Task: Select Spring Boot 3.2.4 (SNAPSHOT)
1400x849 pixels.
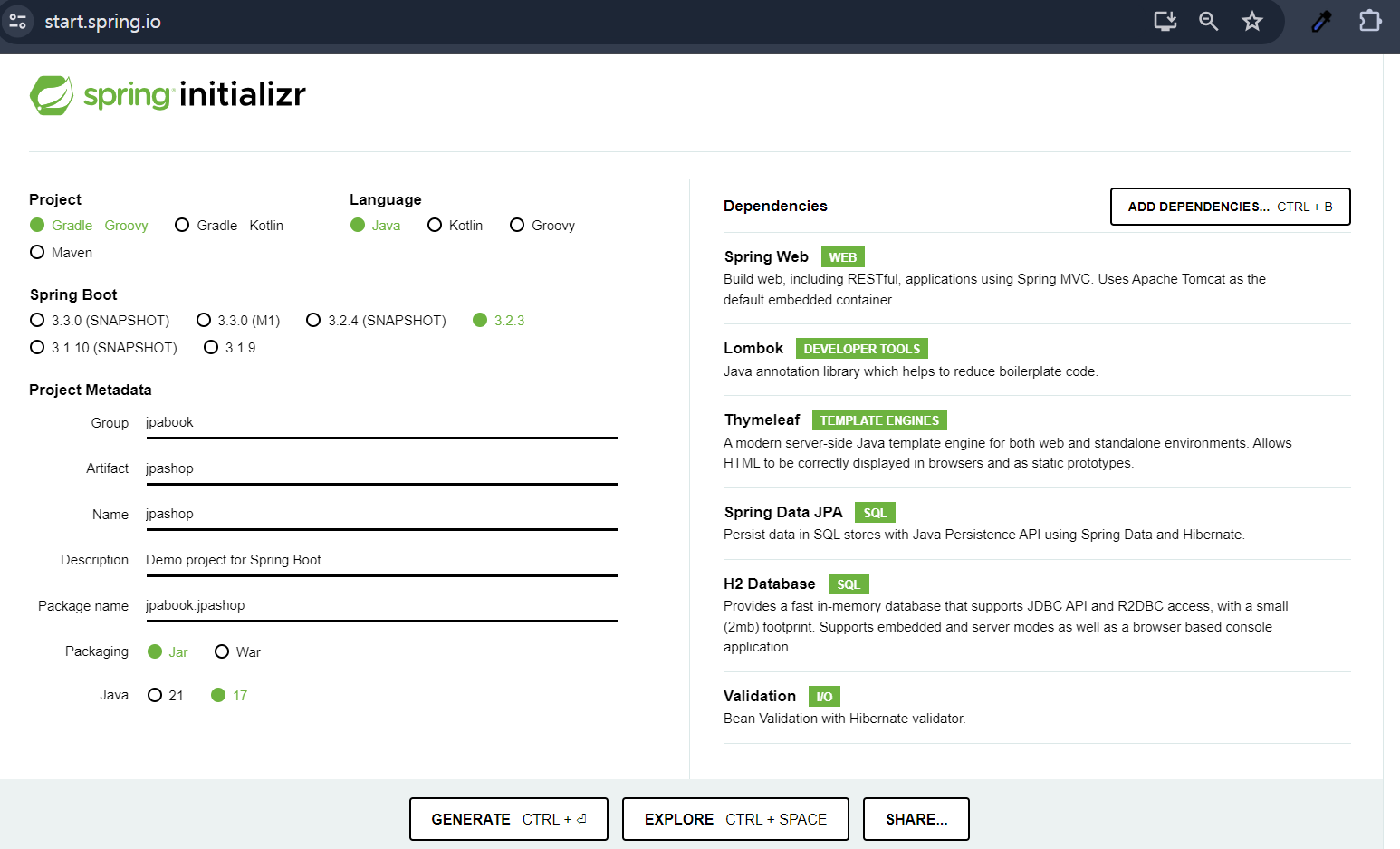Action: [376, 321]
